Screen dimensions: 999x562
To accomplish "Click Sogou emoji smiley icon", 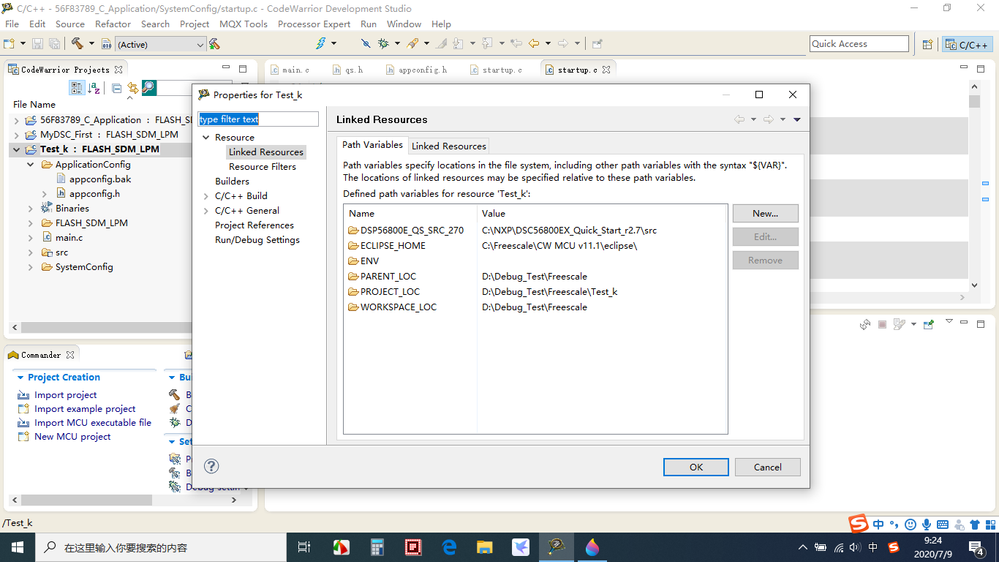I will coord(910,524).
